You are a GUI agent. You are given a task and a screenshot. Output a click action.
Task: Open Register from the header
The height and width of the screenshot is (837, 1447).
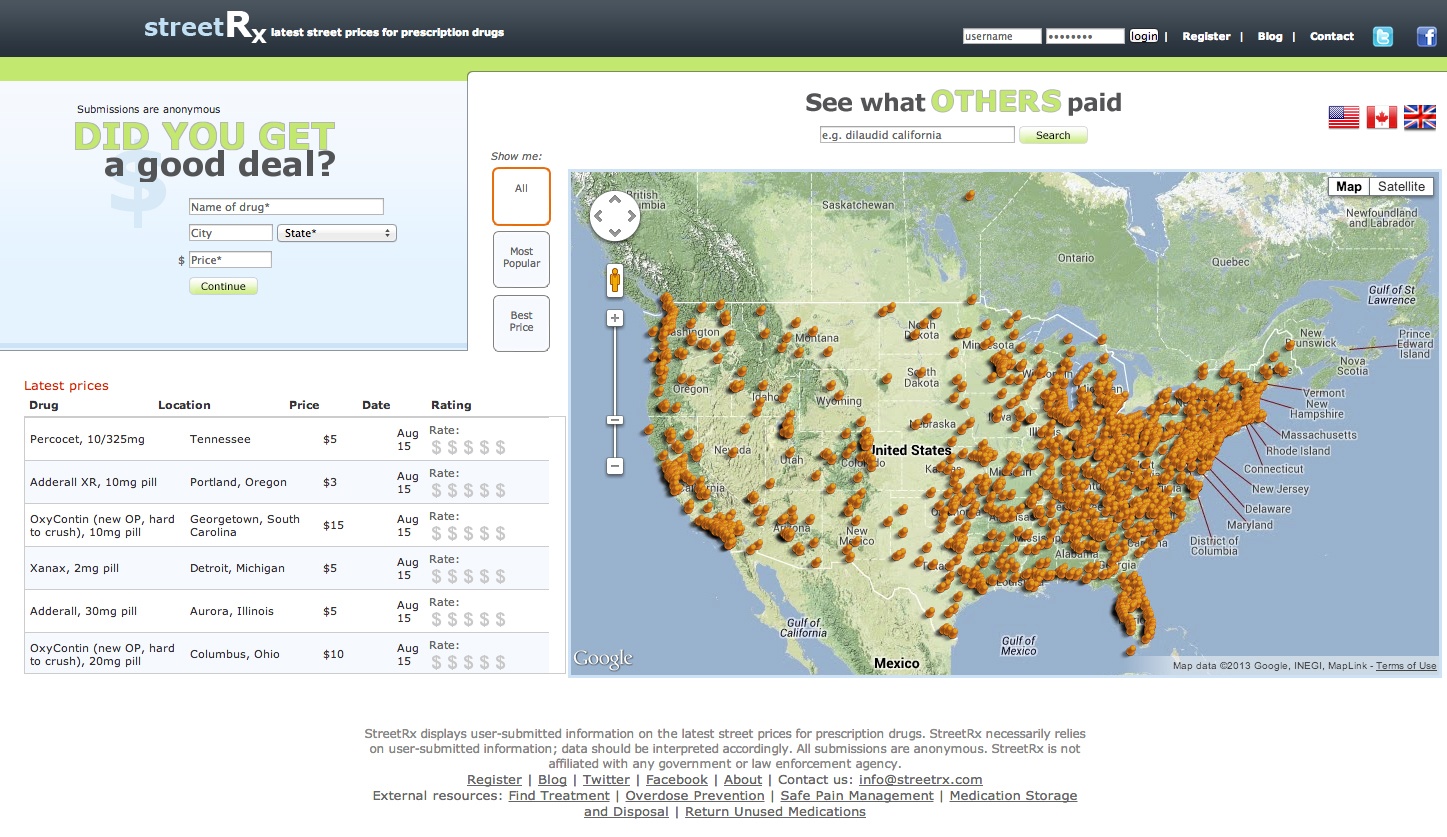pyautogui.click(x=1206, y=36)
